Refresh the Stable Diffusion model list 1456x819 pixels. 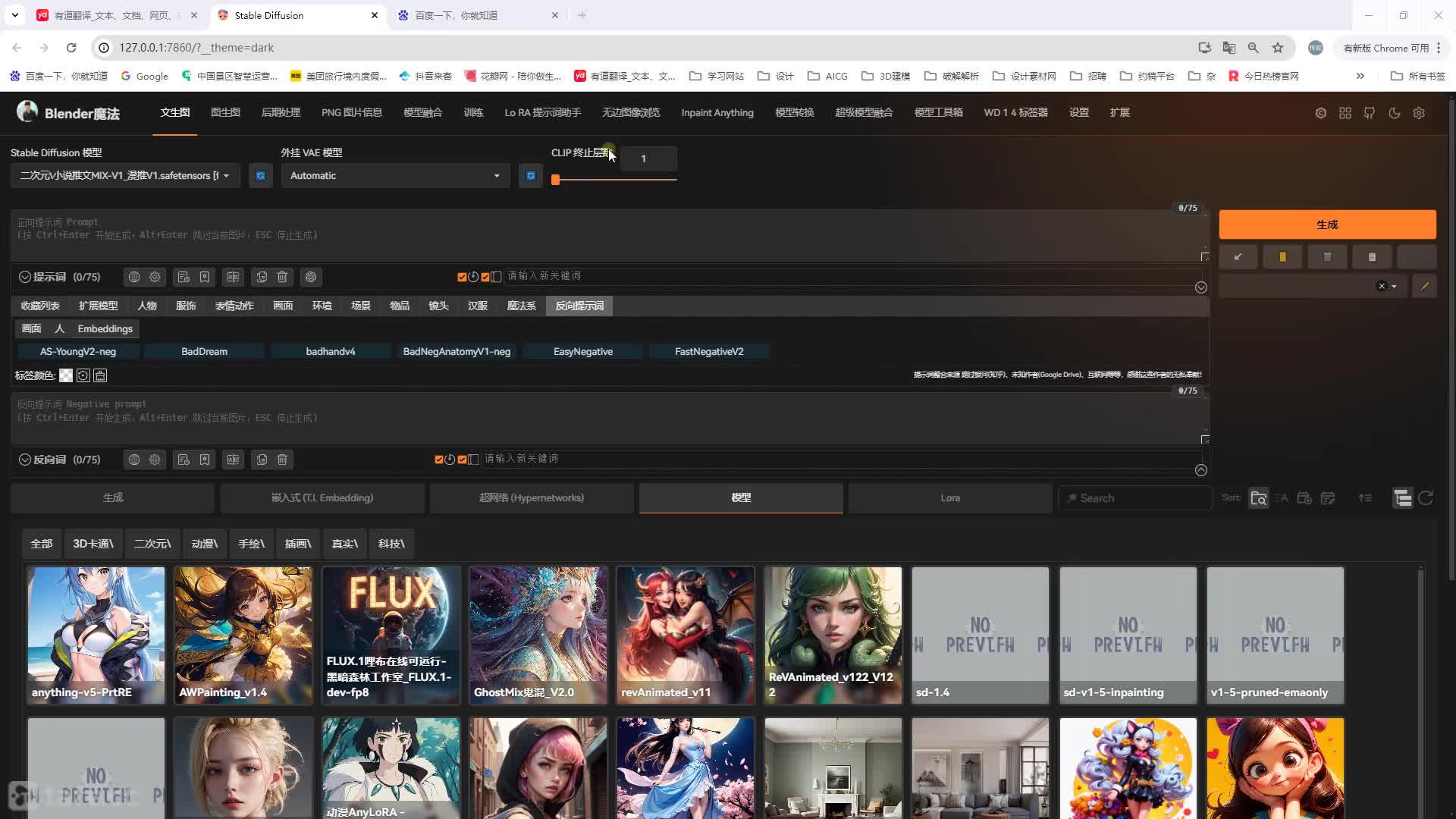pyautogui.click(x=260, y=176)
